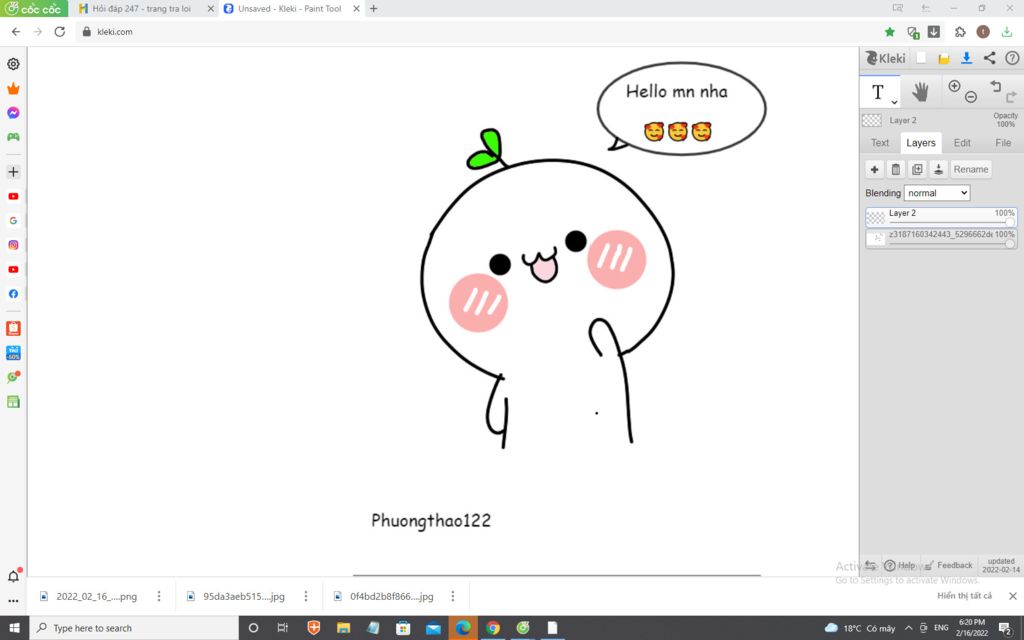1024x640 pixels.
Task: Open sidebar settings gear icon
Action: [x=13, y=64]
